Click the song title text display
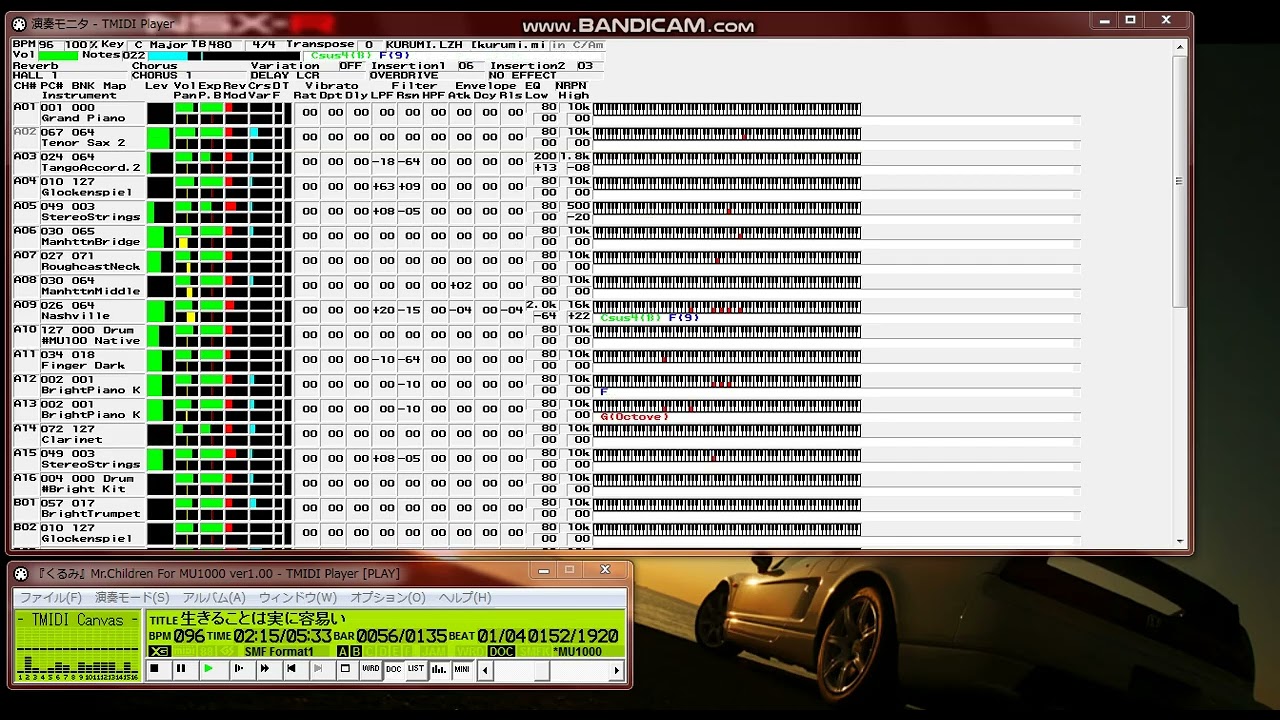Screen dimensions: 1280x720 (x=262, y=619)
